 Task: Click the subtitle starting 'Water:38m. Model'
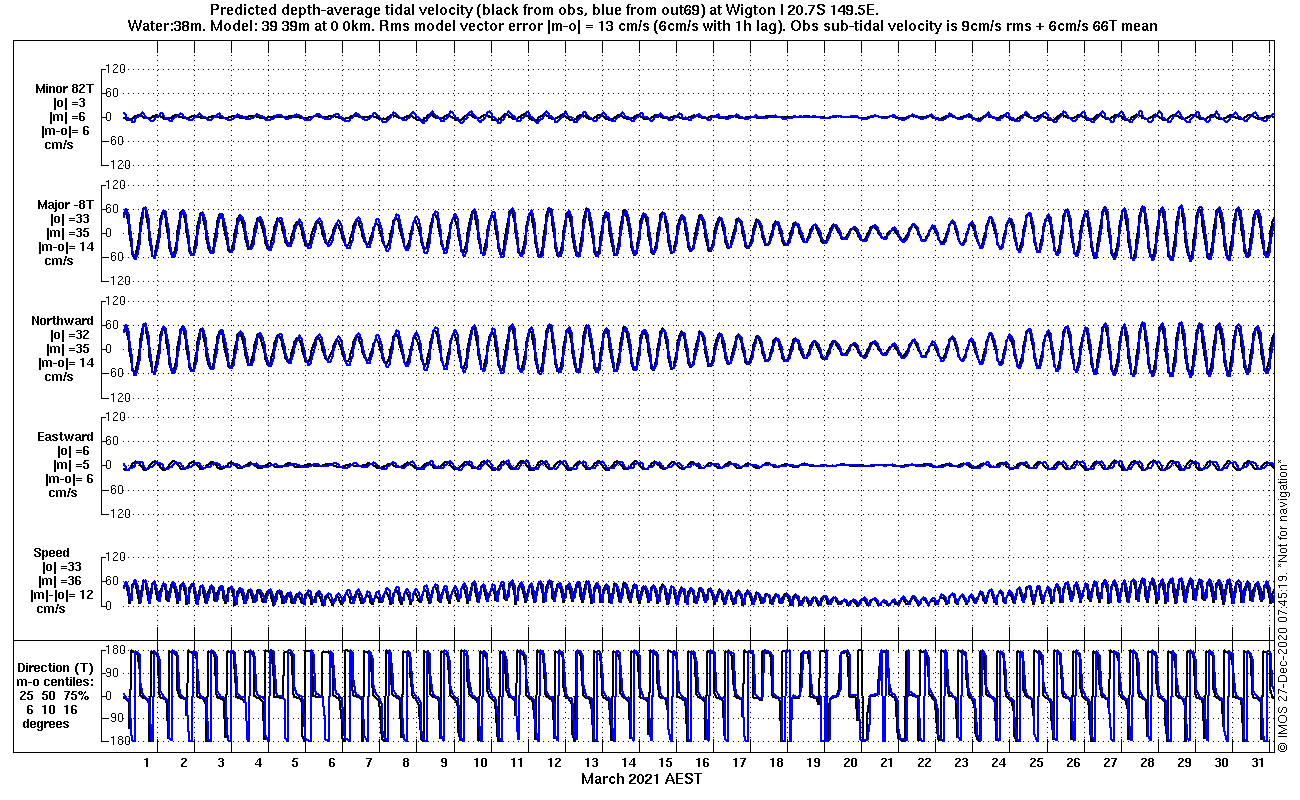coord(643,26)
